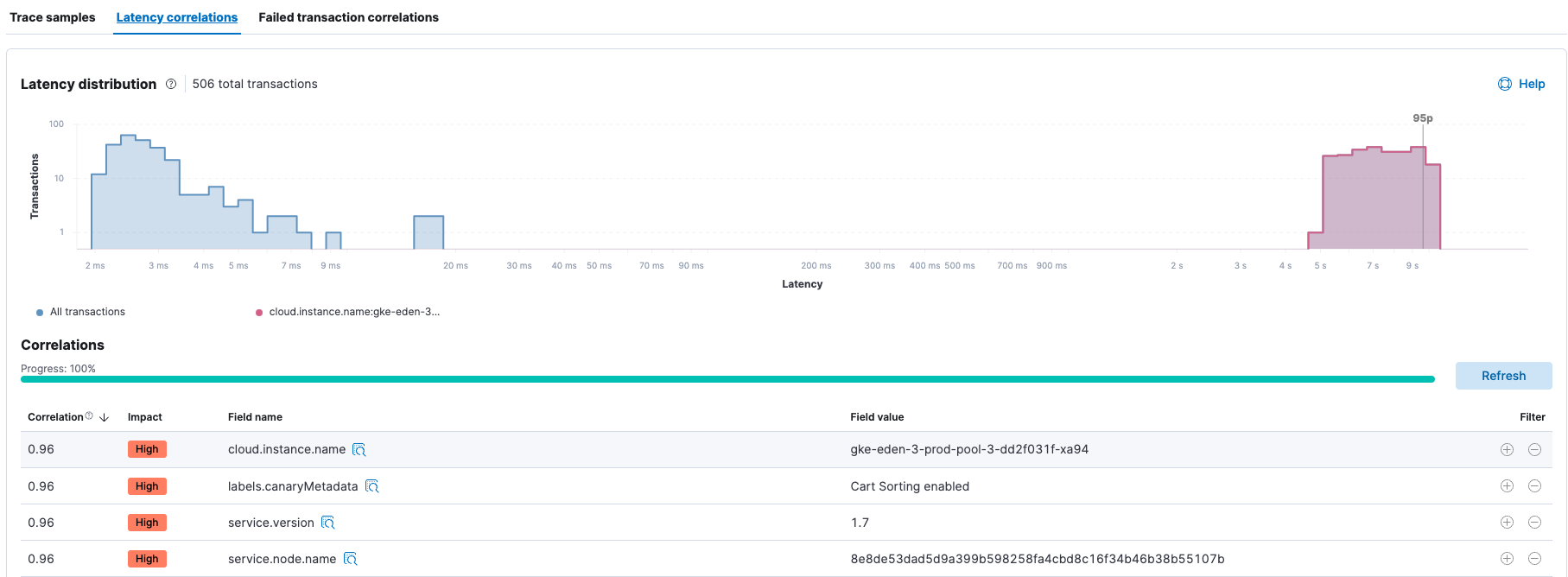Click the Transactions y-axis title

tap(35, 187)
